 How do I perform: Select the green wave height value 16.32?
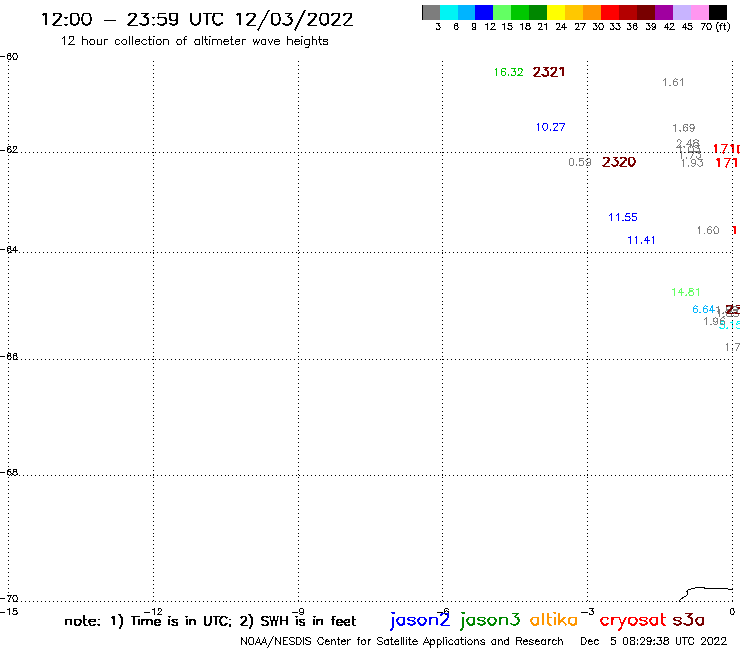[x=508, y=72]
